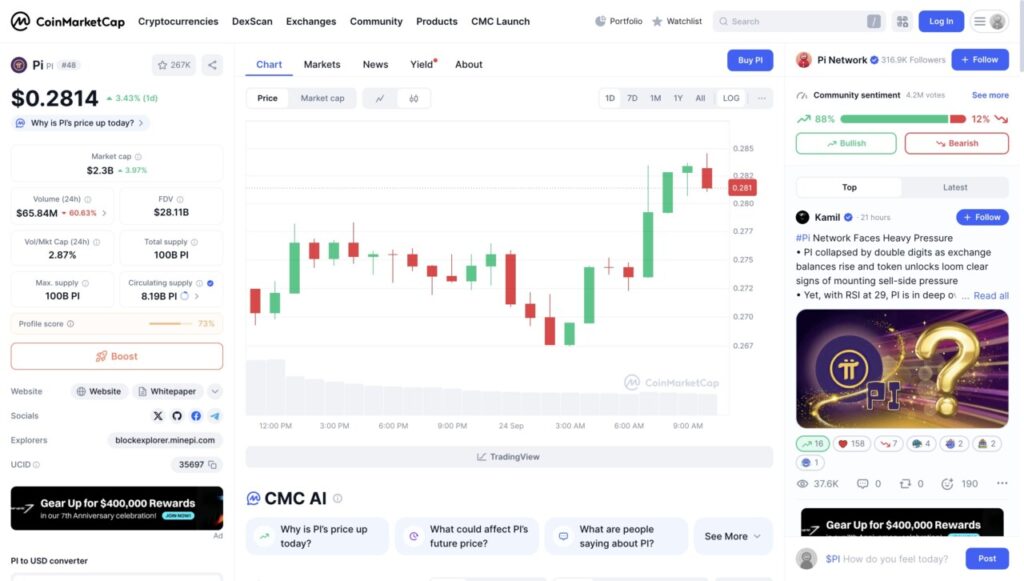Open Pi's X (Twitter) social link
Viewport: 1024px width, 581px height.
pos(158,416)
